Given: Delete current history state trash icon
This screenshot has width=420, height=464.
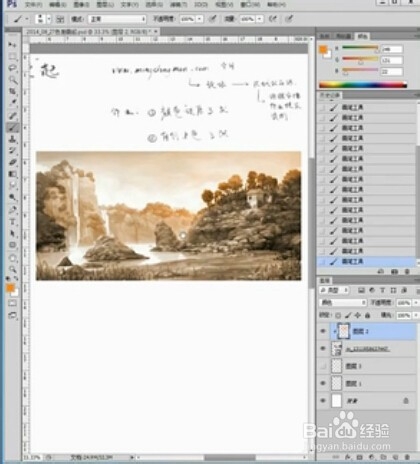Looking at the screenshot, I should [407, 272].
